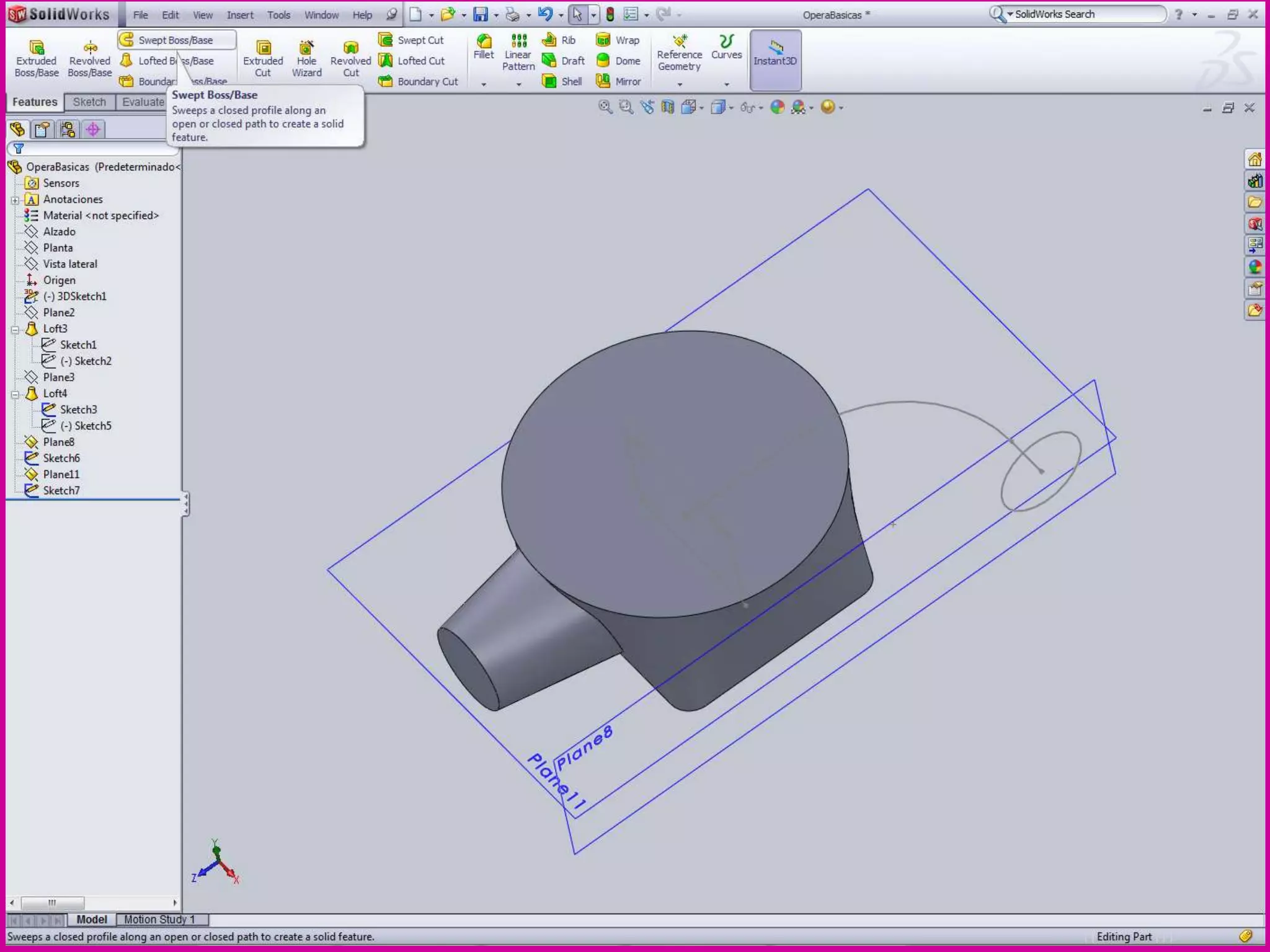Open the PropertyManager tab icon
This screenshot has width=1270, height=952.
tap(43, 130)
